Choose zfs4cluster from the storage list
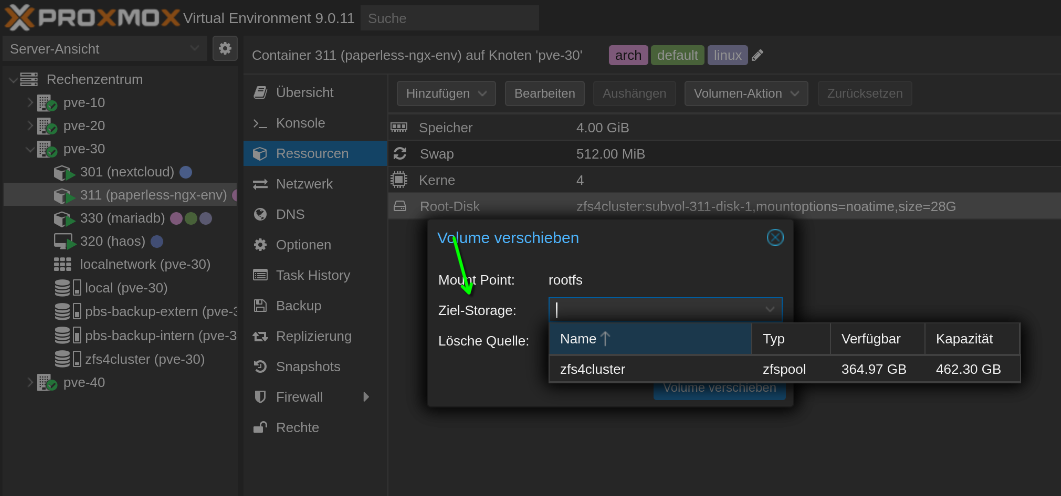The width and height of the screenshot is (1061, 496). click(784, 369)
